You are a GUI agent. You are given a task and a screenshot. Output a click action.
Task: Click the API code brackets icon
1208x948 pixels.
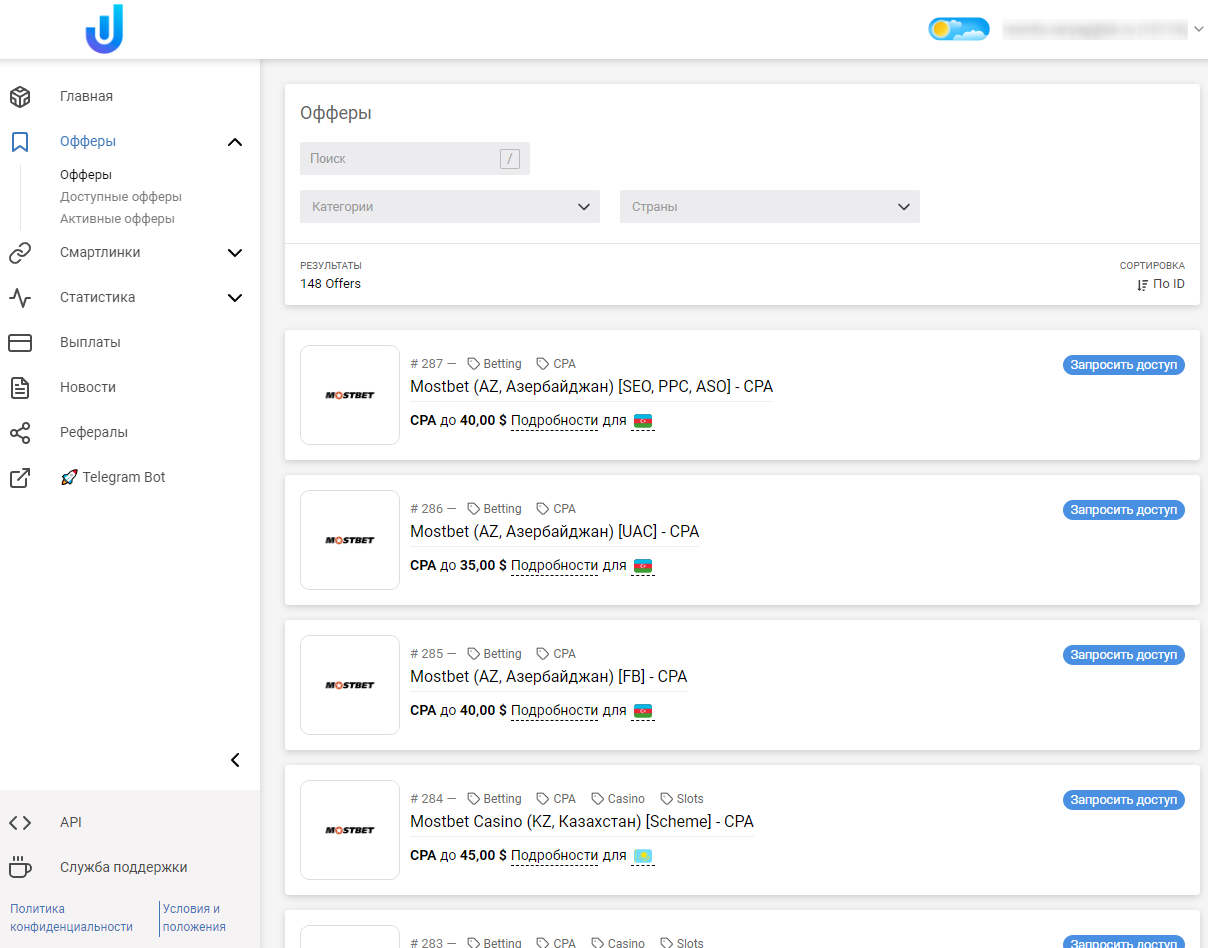(20, 823)
